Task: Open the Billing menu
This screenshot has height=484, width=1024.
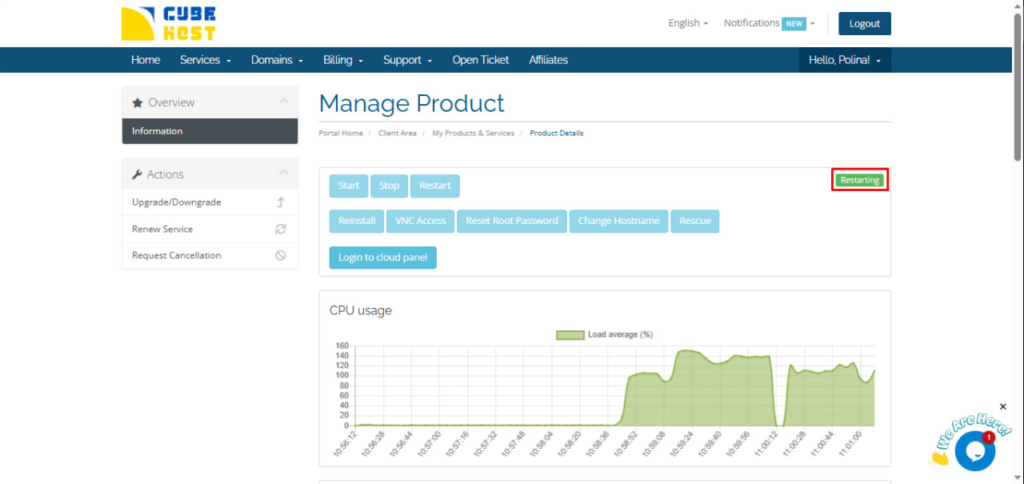Action: tap(343, 60)
